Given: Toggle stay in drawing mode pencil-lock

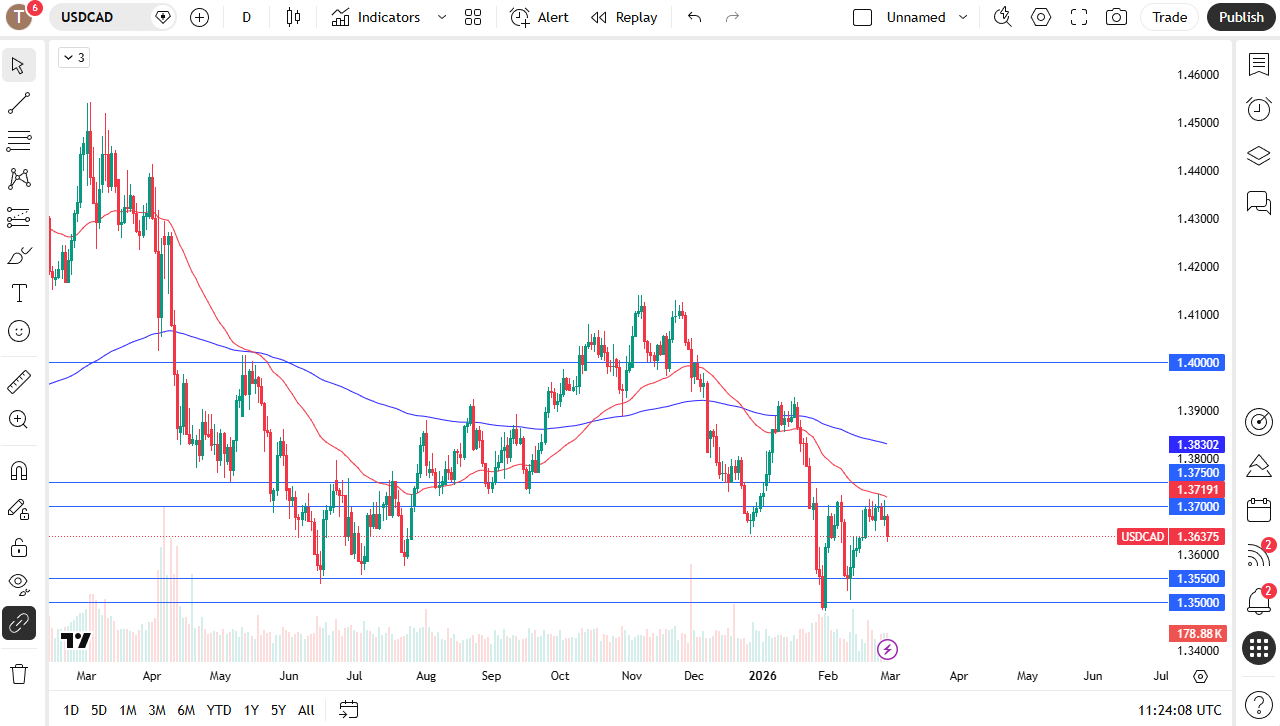Looking at the screenshot, I should (x=18, y=509).
